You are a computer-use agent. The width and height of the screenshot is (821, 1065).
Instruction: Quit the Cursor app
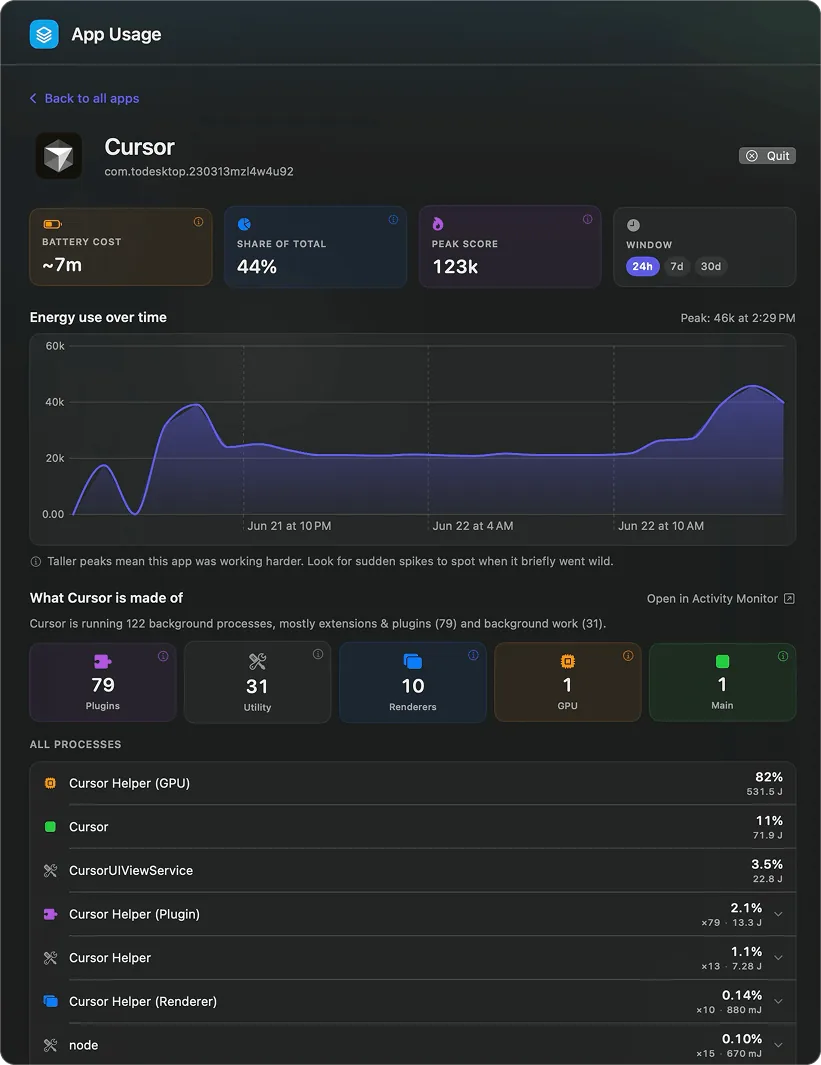click(x=767, y=156)
